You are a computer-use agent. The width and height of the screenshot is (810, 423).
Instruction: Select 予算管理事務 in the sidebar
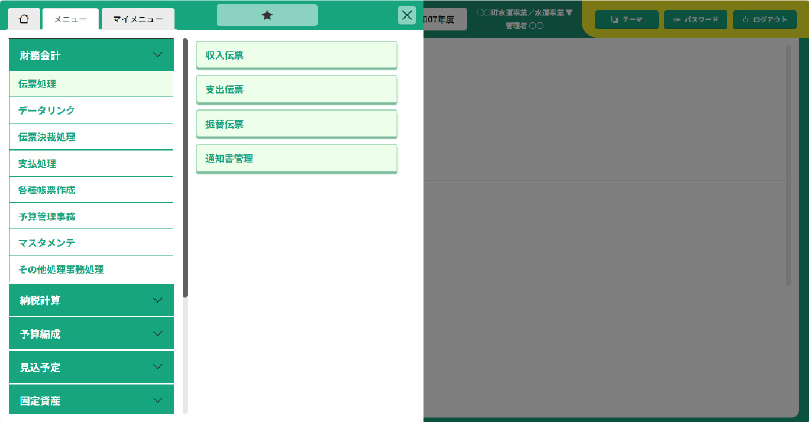[x=91, y=216]
